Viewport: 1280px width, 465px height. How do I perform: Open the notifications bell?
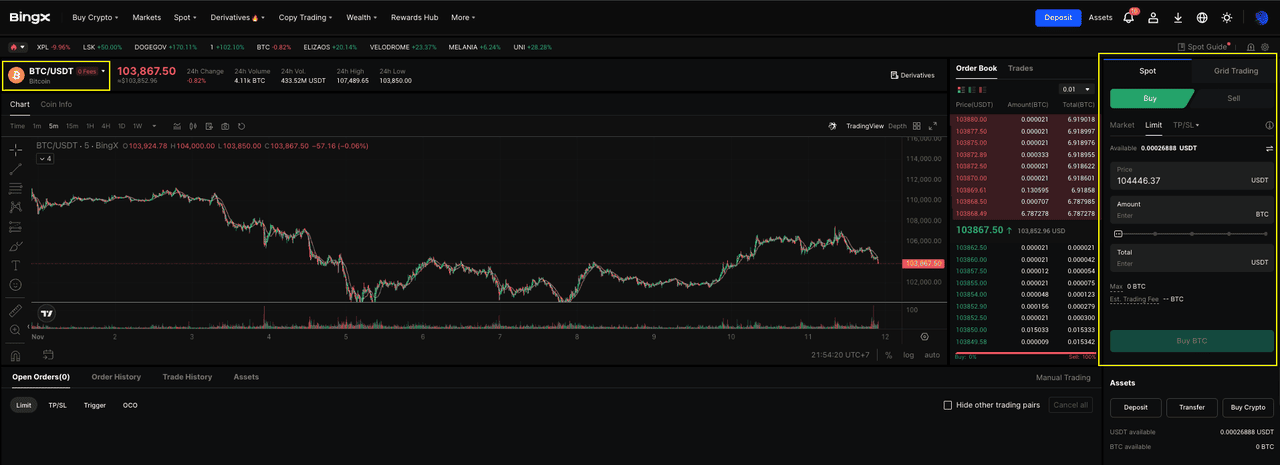(x=1129, y=18)
